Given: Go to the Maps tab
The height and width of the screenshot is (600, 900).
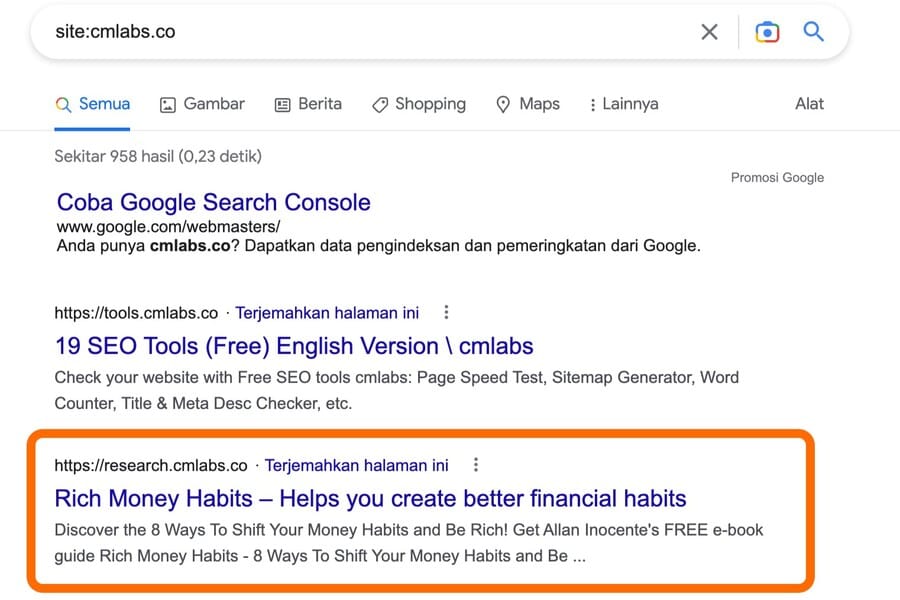Looking at the screenshot, I should 528,104.
